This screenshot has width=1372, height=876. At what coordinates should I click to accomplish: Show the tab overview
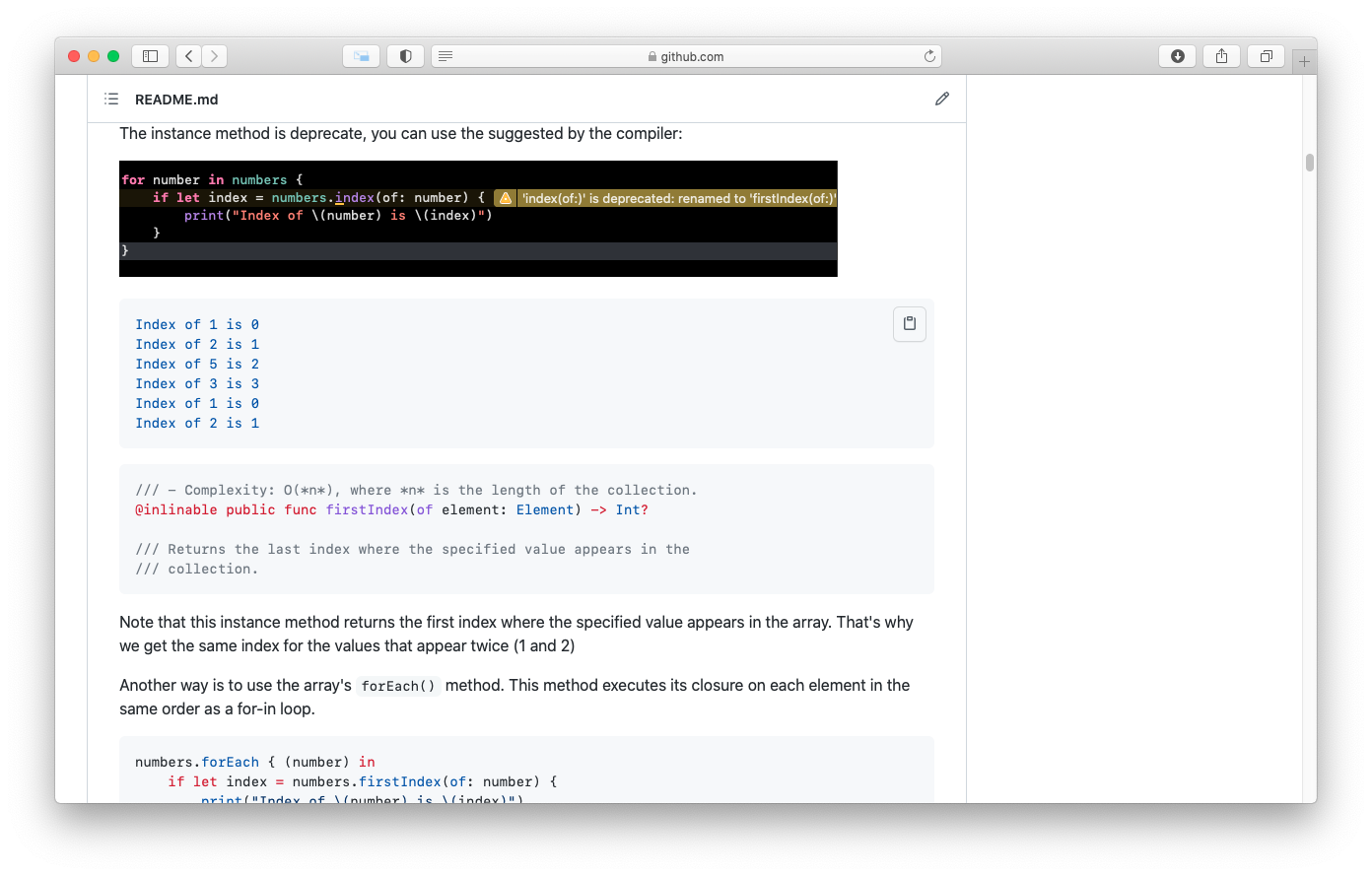(1267, 56)
